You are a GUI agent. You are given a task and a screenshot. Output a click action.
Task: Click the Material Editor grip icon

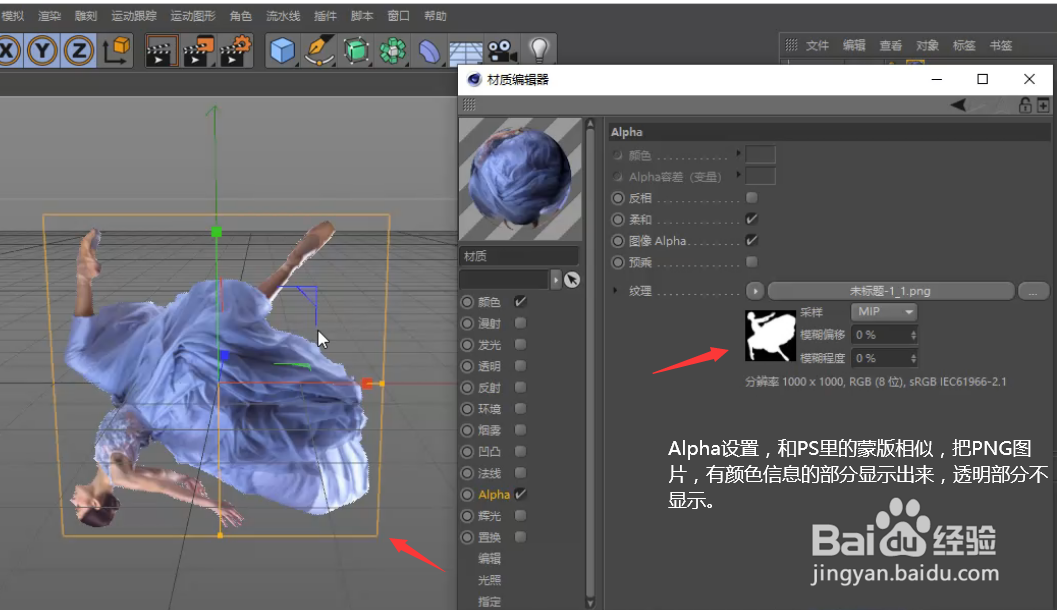tap(469, 104)
